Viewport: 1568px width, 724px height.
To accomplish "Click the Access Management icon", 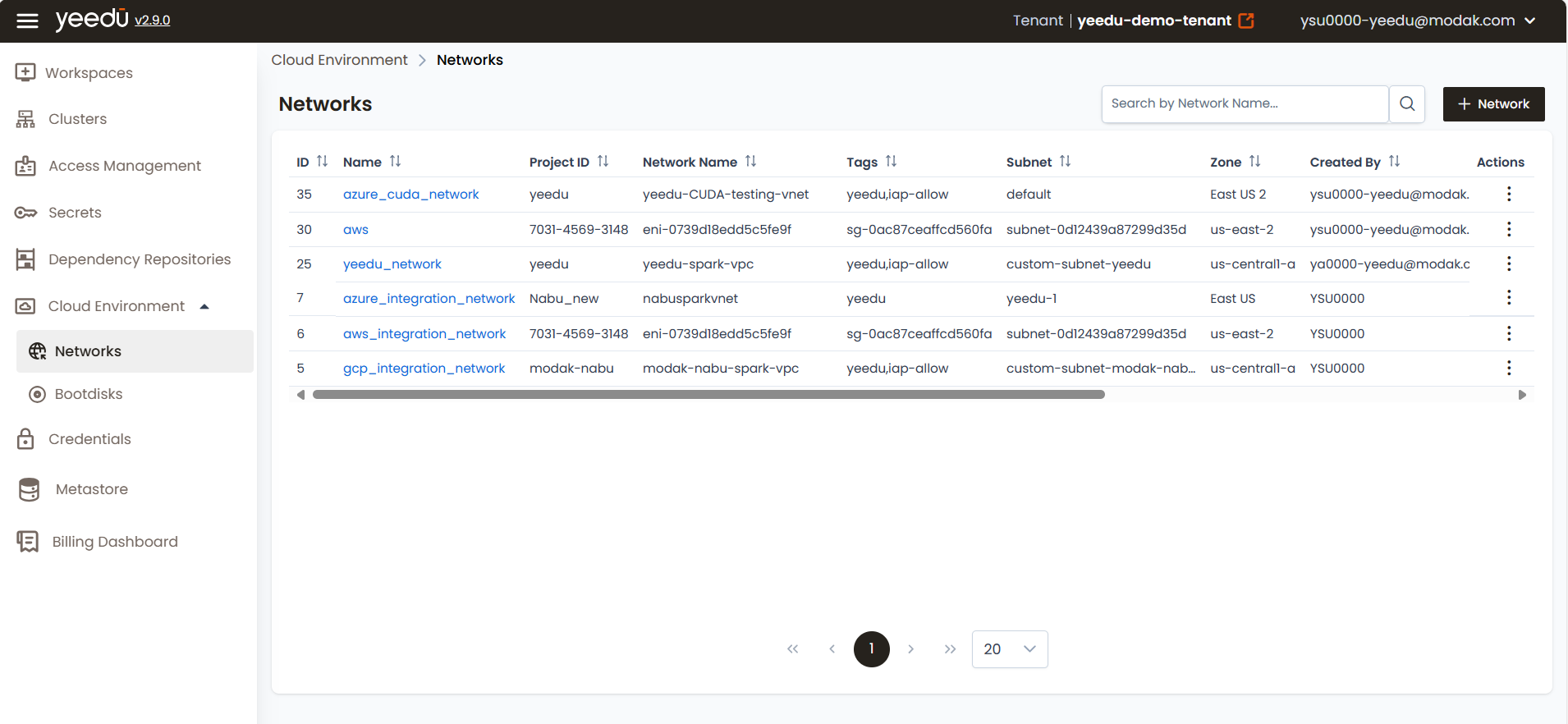I will click(25, 166).
